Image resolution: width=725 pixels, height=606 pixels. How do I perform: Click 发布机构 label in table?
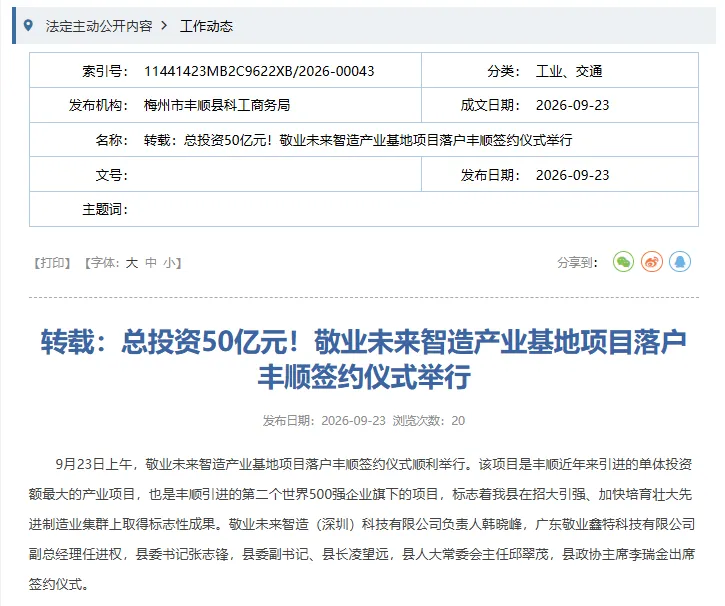[98, 105]
